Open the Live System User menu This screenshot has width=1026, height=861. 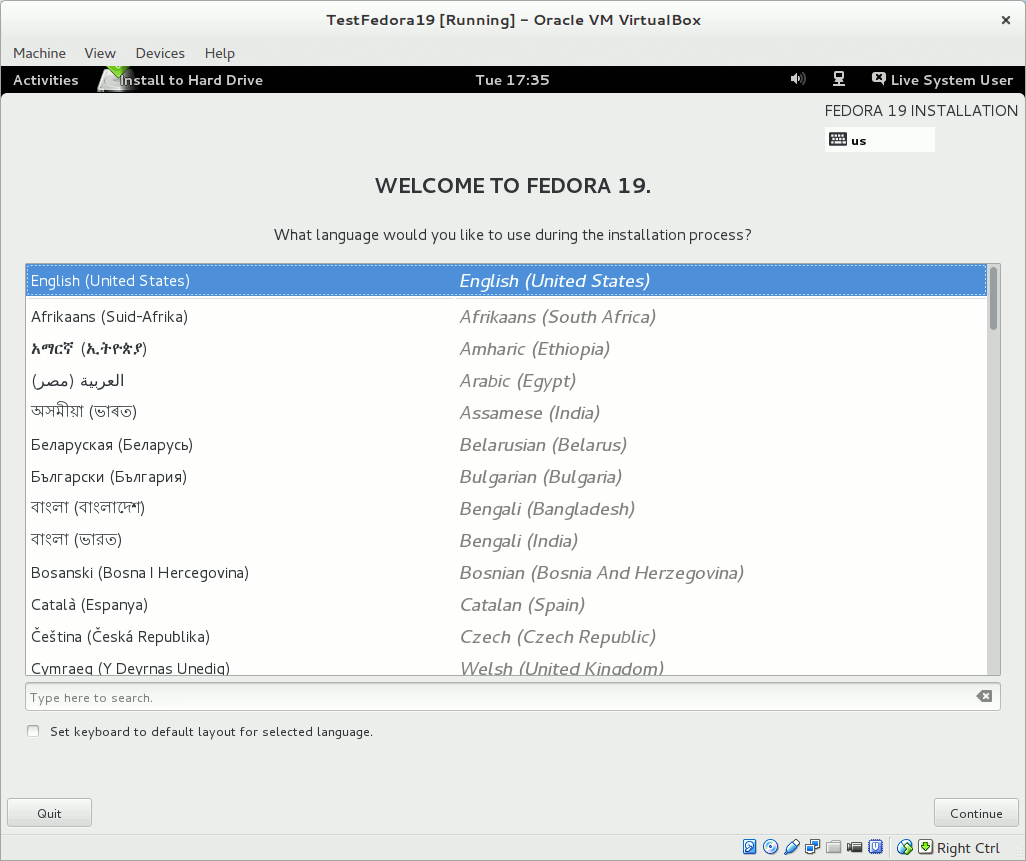pos(942,80)
